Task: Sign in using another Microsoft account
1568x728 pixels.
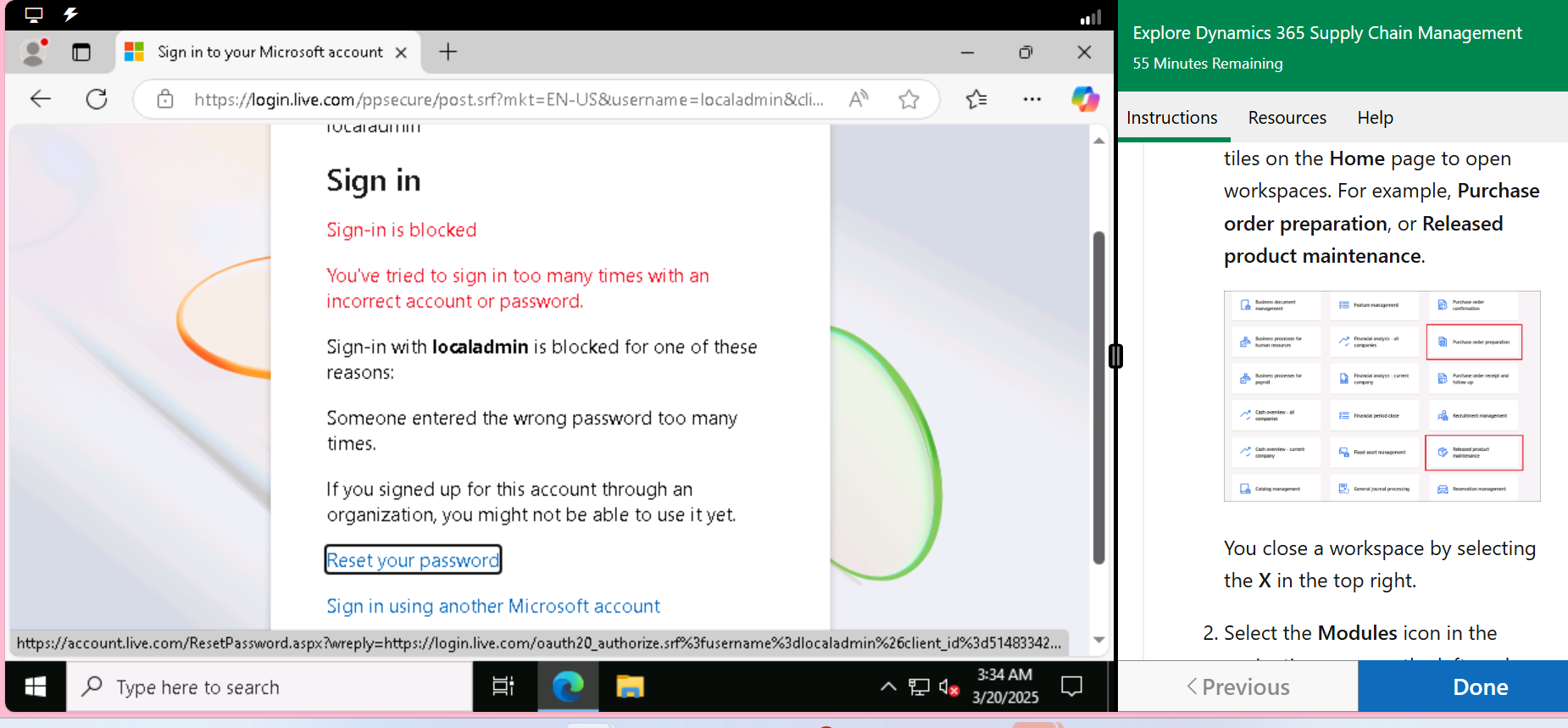Action: (493, 606)
